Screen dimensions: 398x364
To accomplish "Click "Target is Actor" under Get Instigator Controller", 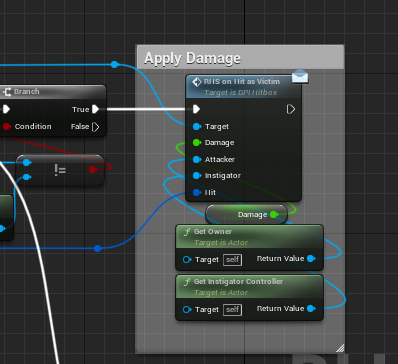I will 221,293.
